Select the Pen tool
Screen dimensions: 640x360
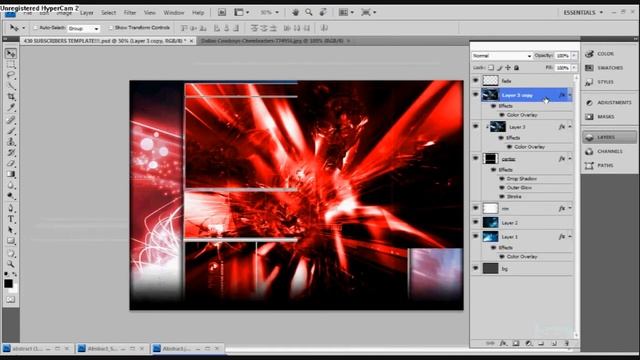(x=11, y=209)
